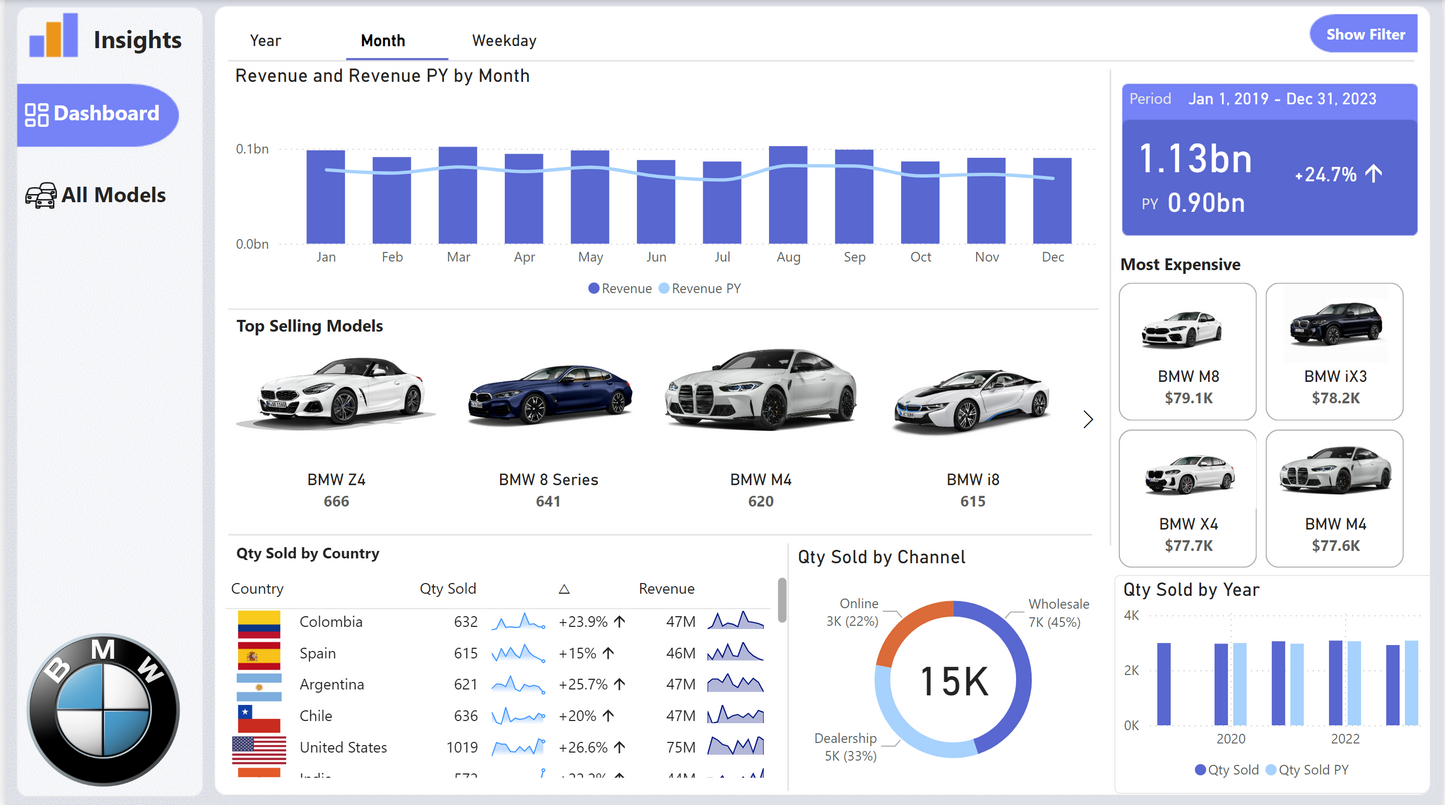Image resolution: width=1445 pixels, height=805 pixels.
Task: Click the United States flag icon
Action: click(x=259, y=748)
